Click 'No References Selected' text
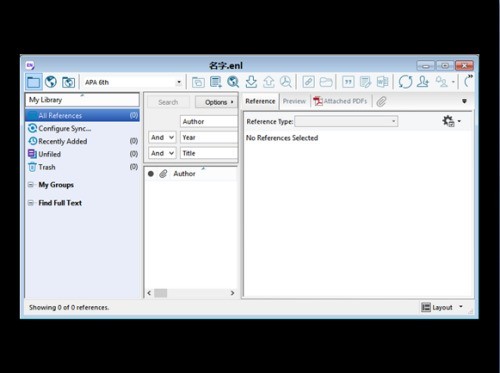 tap(282, 138)
